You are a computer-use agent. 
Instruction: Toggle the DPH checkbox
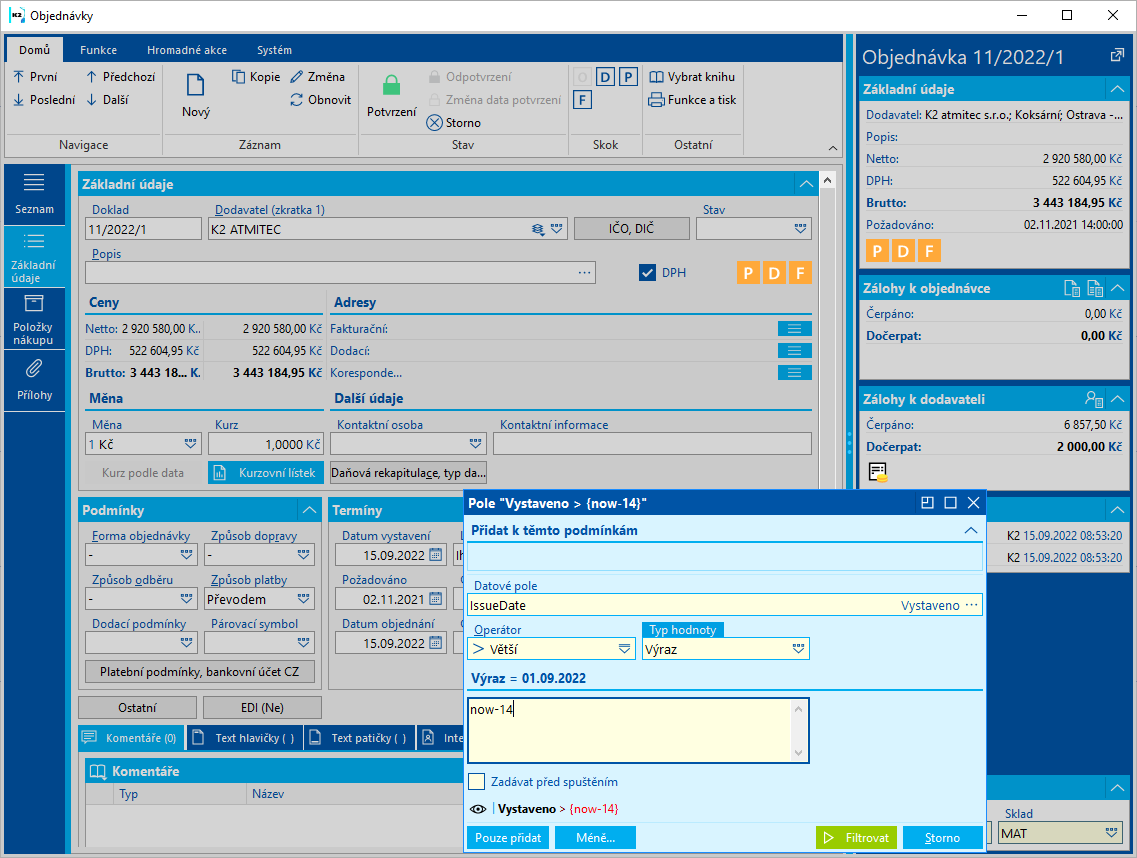pos(648,273)
